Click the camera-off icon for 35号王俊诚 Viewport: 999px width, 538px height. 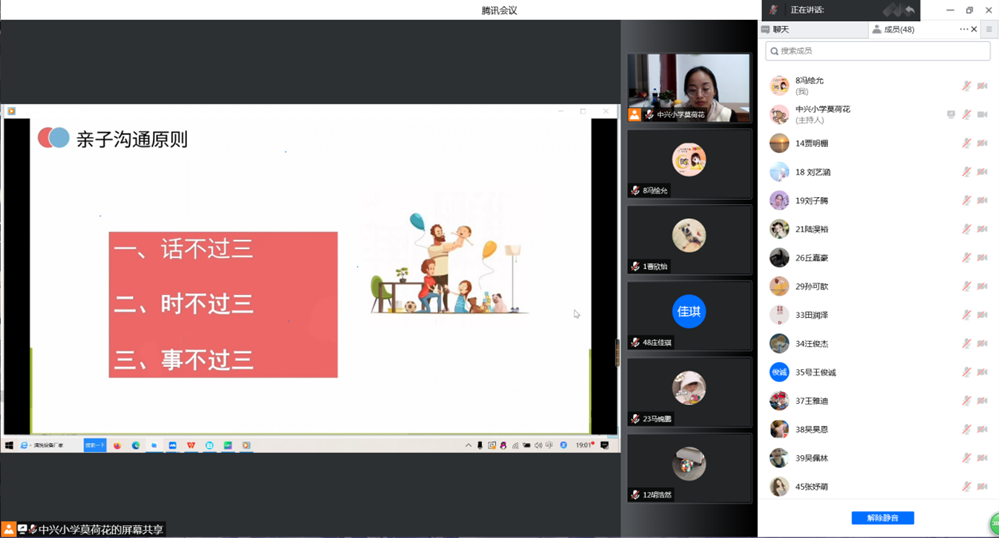click(982, 372)
